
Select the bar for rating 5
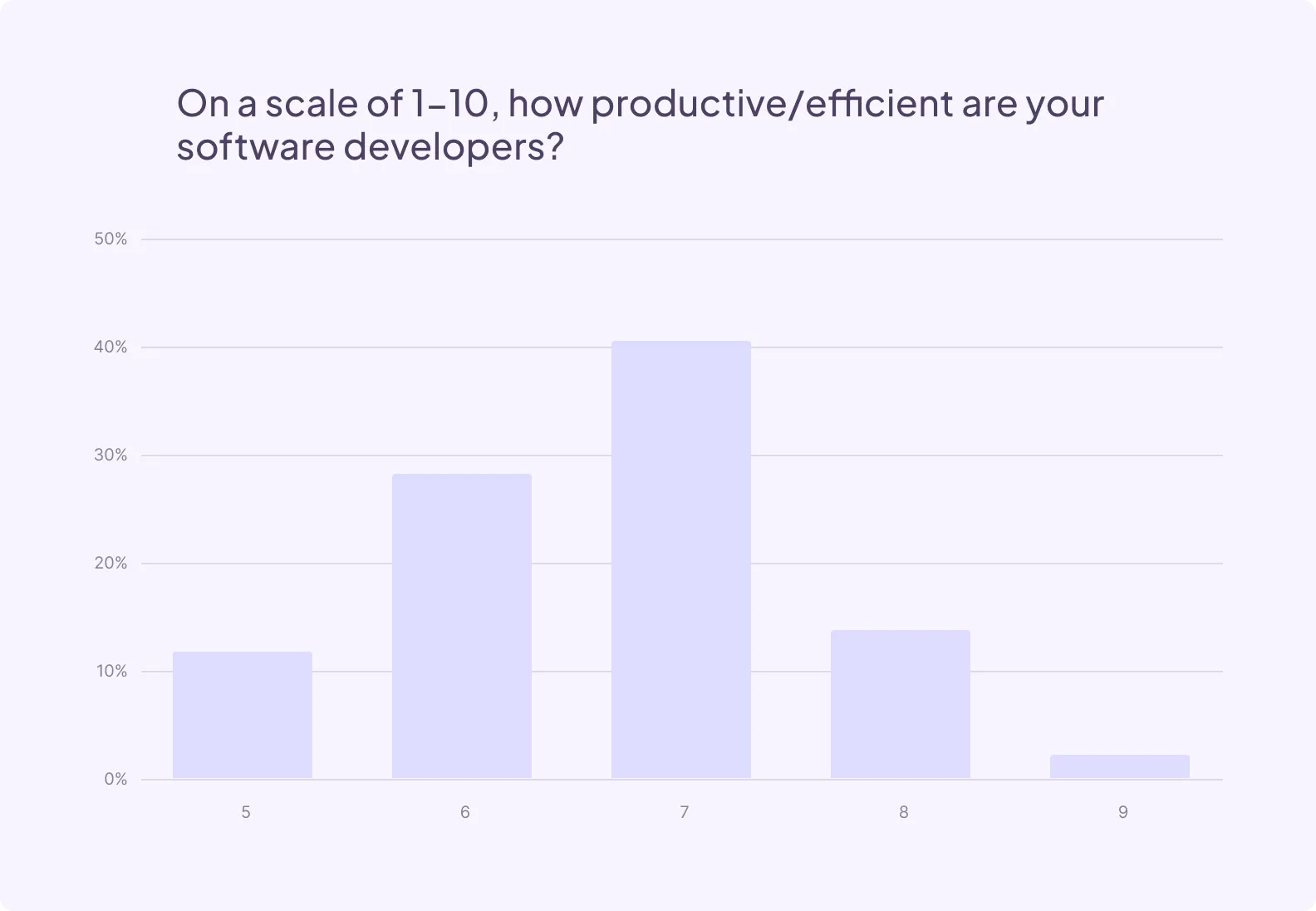(x=243, y=715)
